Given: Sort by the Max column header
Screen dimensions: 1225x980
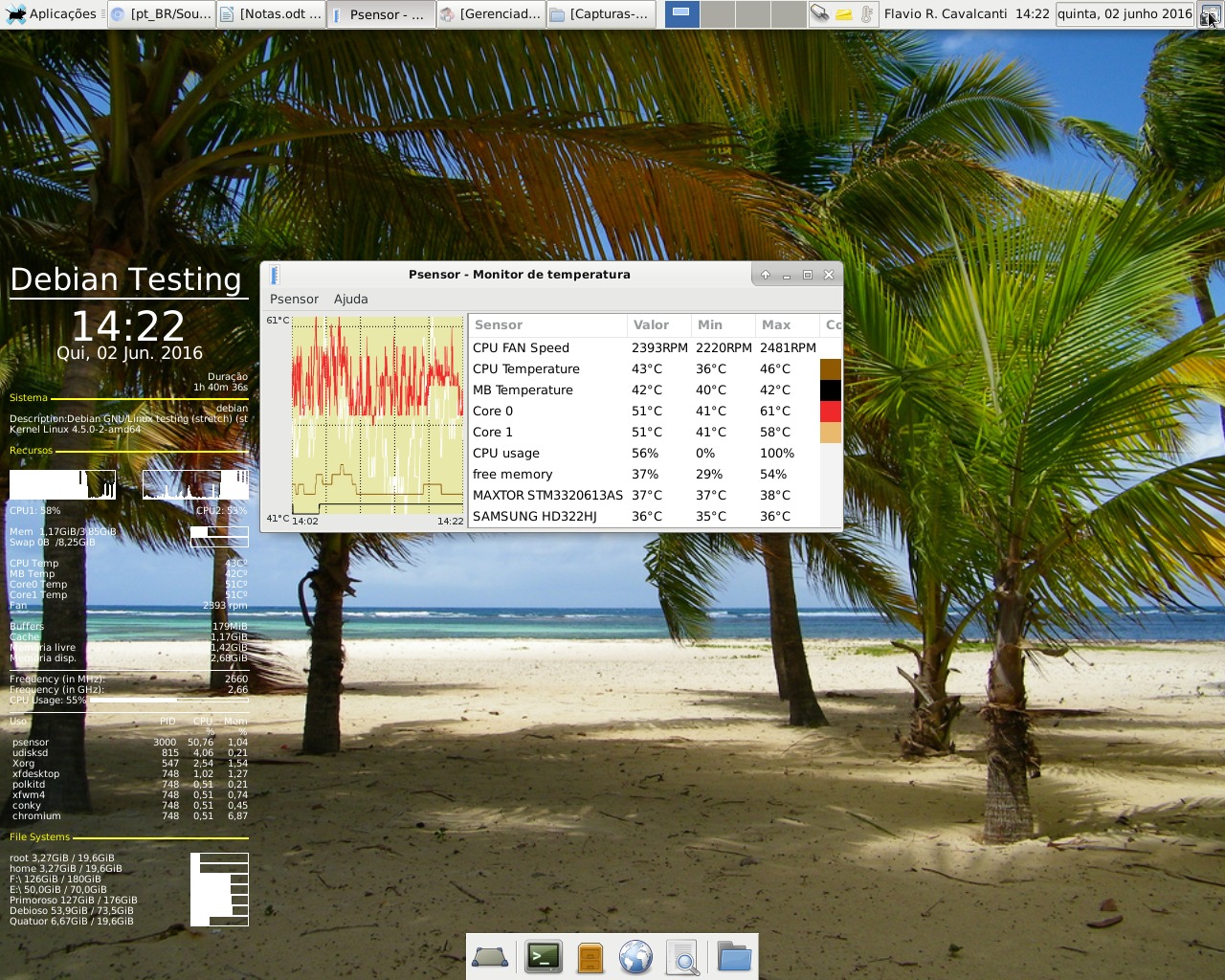Looking at the screenshot, I should 776,324.
